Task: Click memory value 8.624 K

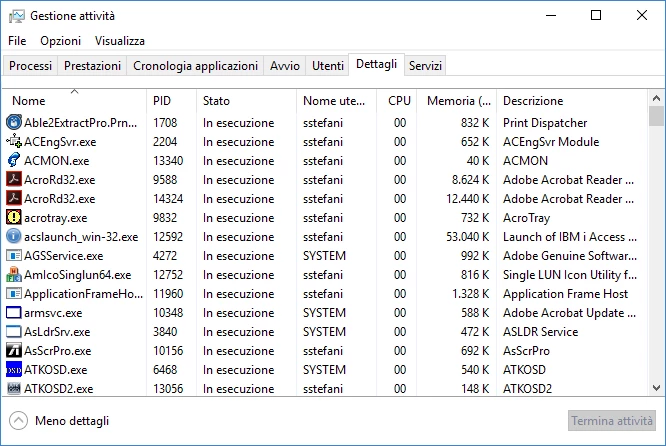Action: pos(471,180)
